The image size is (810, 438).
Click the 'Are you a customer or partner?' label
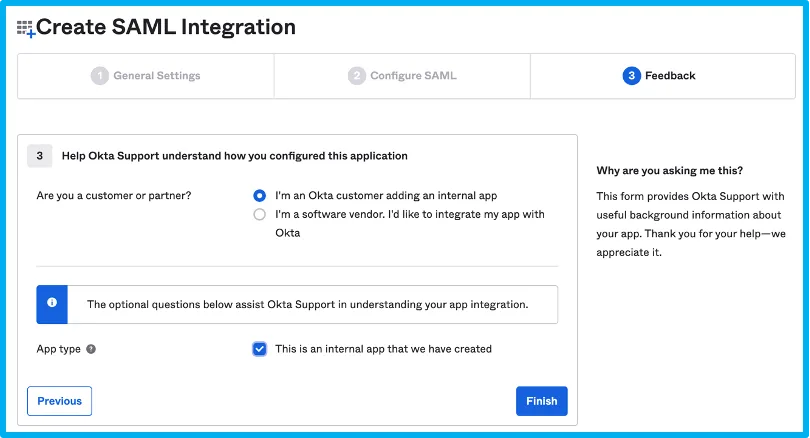tap(114, 196)
